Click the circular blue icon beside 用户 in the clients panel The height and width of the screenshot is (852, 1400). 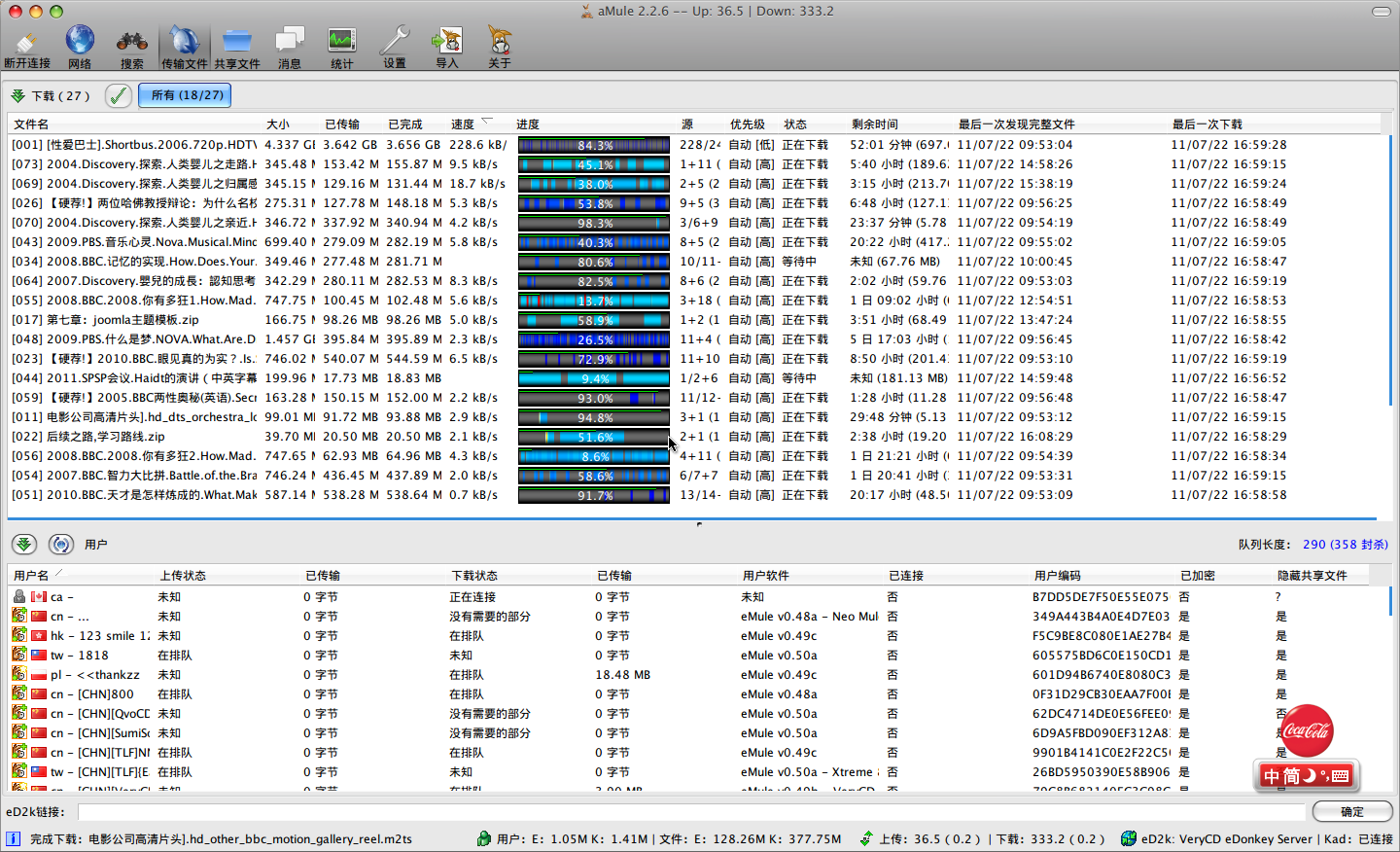[60, 545]
